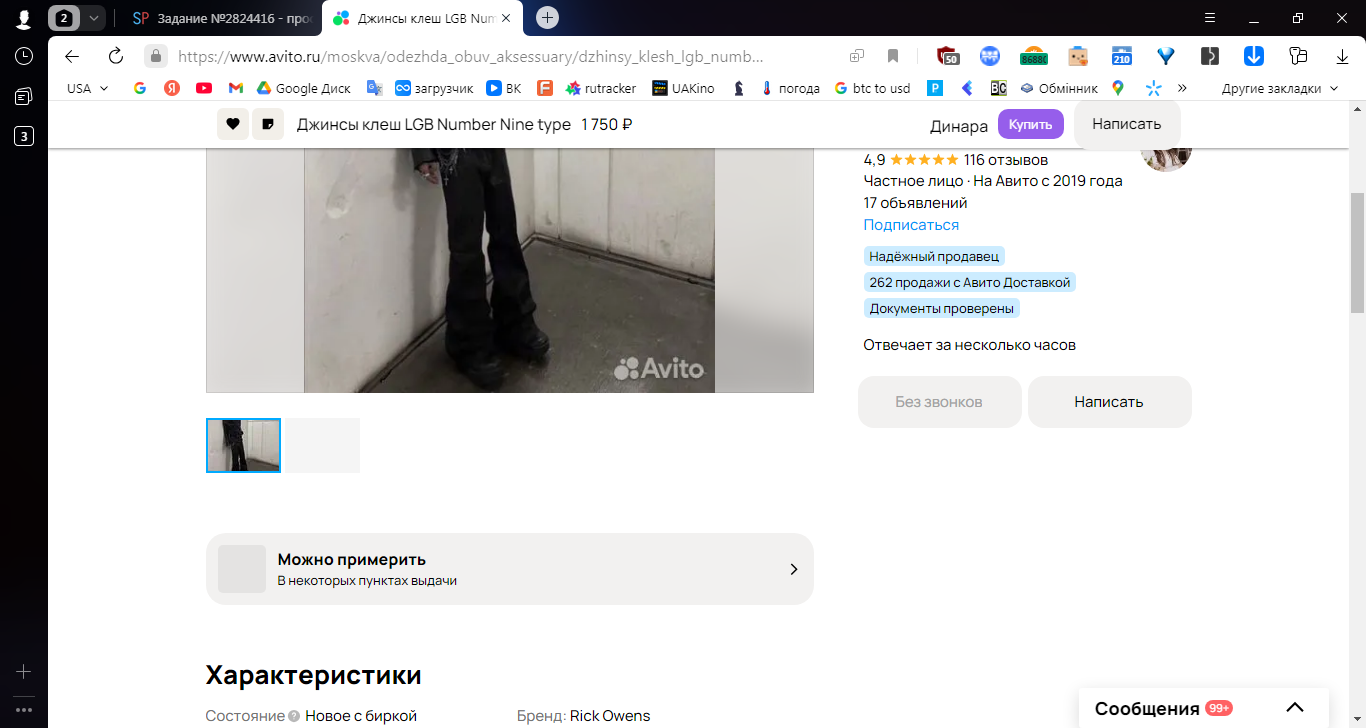Open the chess knight bookmark

pos(739,88)
